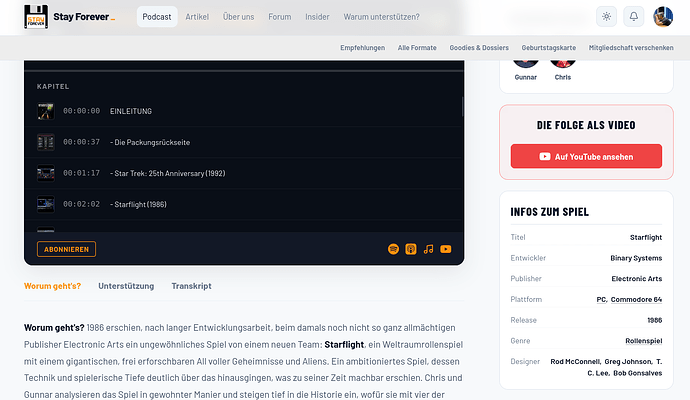Open designer Greg Johnson link

click(628, 362)
